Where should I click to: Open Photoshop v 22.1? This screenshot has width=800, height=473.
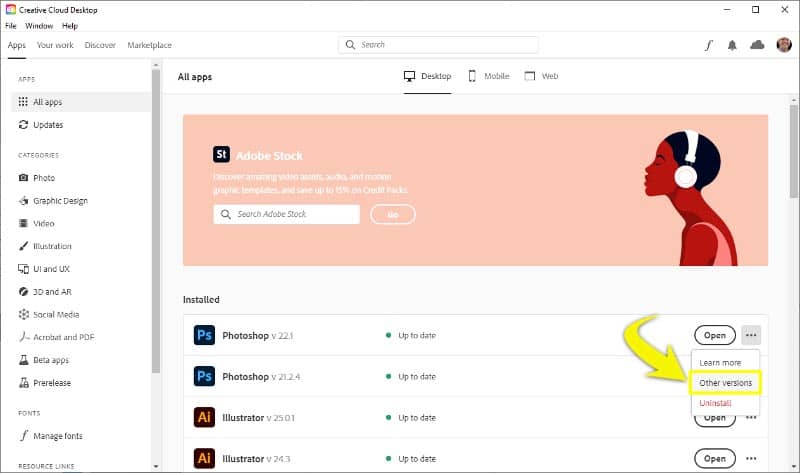(x=715, y=335)
